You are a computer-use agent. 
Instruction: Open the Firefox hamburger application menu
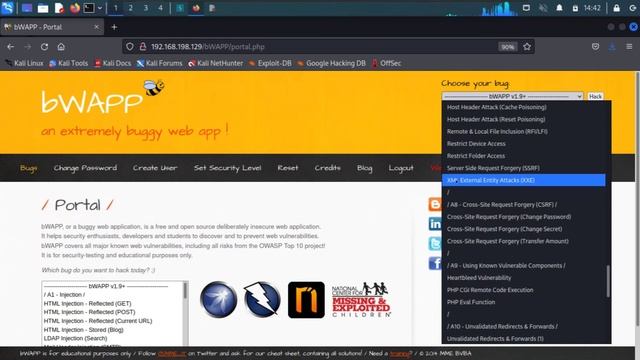click(629, 47)
